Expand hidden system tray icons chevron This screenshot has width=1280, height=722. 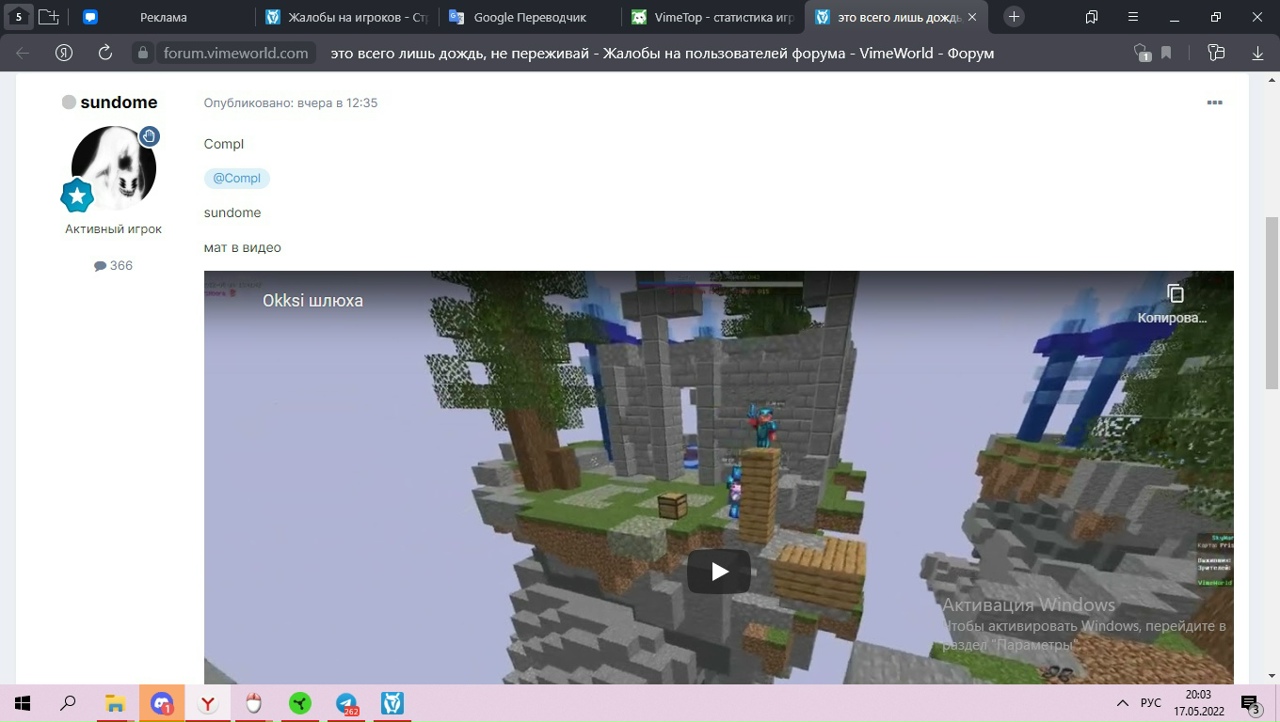(x=1122, y=703)
